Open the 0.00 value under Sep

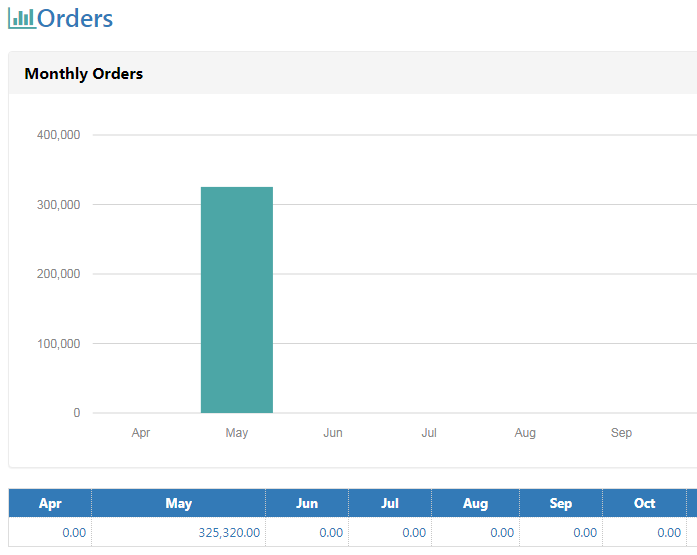(x=585, y=533)
